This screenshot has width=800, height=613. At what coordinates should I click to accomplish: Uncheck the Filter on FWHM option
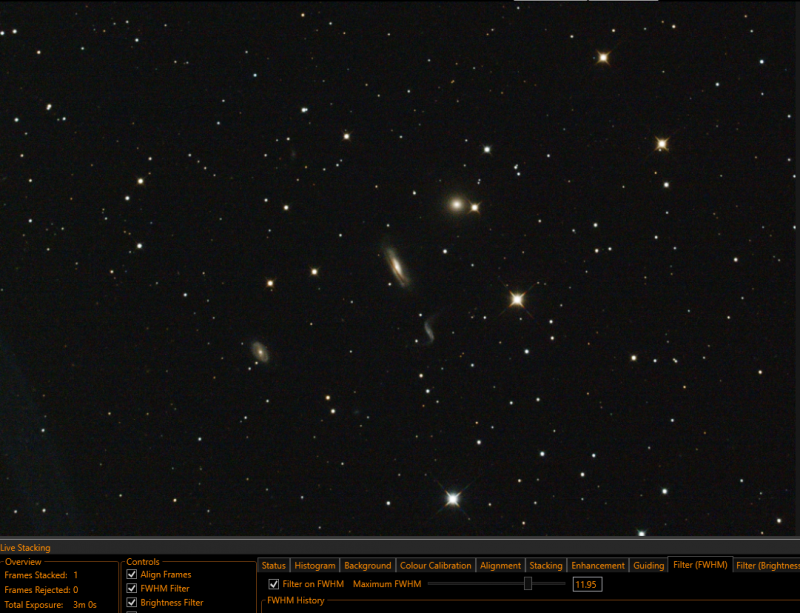coord(274,584)
